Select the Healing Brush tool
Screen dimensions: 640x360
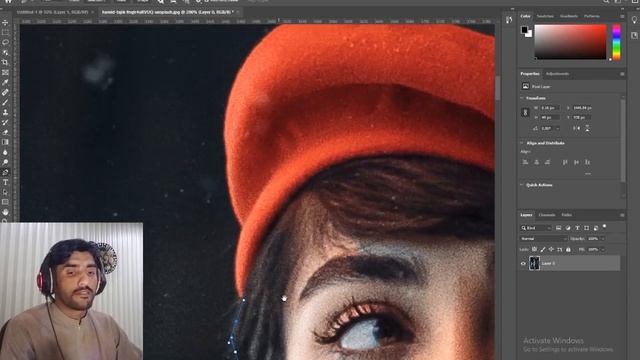point(5,92)
